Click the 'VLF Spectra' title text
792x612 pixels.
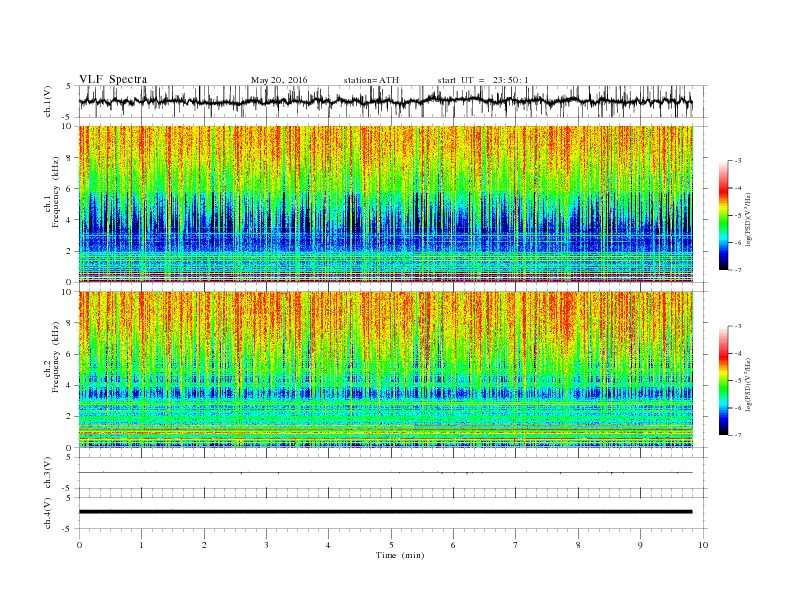click(113, 79)
